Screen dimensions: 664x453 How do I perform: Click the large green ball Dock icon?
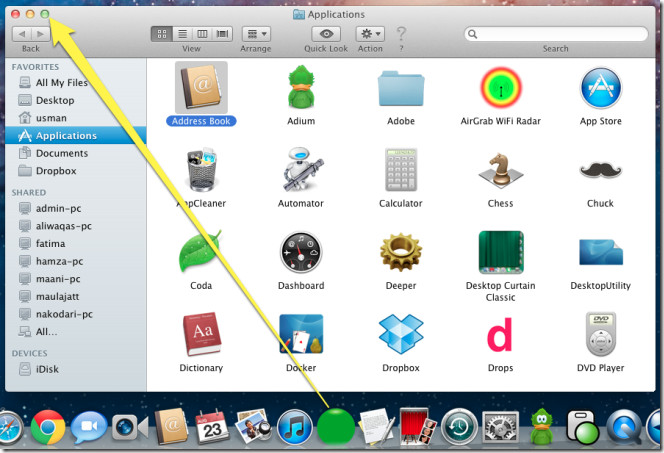point(336,426)
